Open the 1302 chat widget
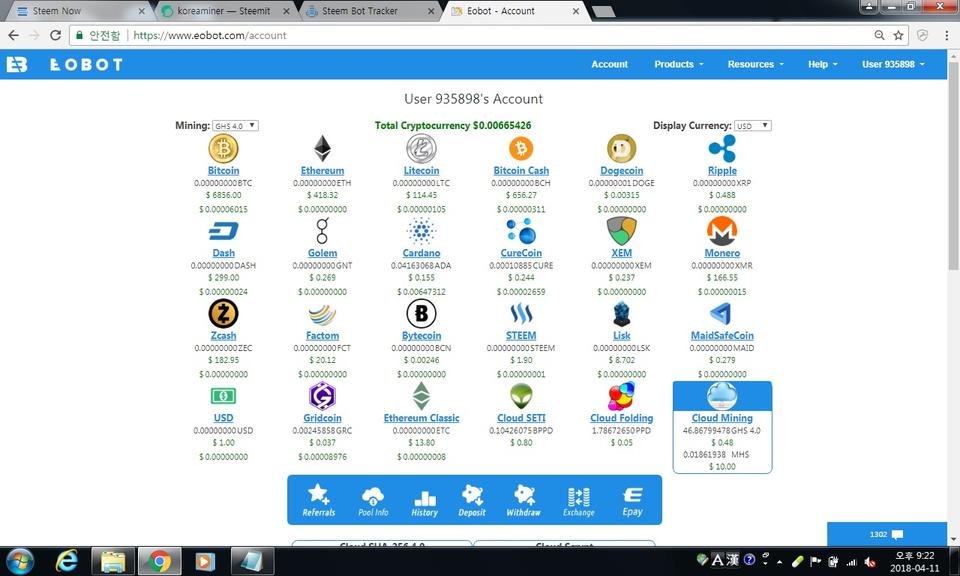Viewport: 960px width, 576px height. (x=887, y=534)
